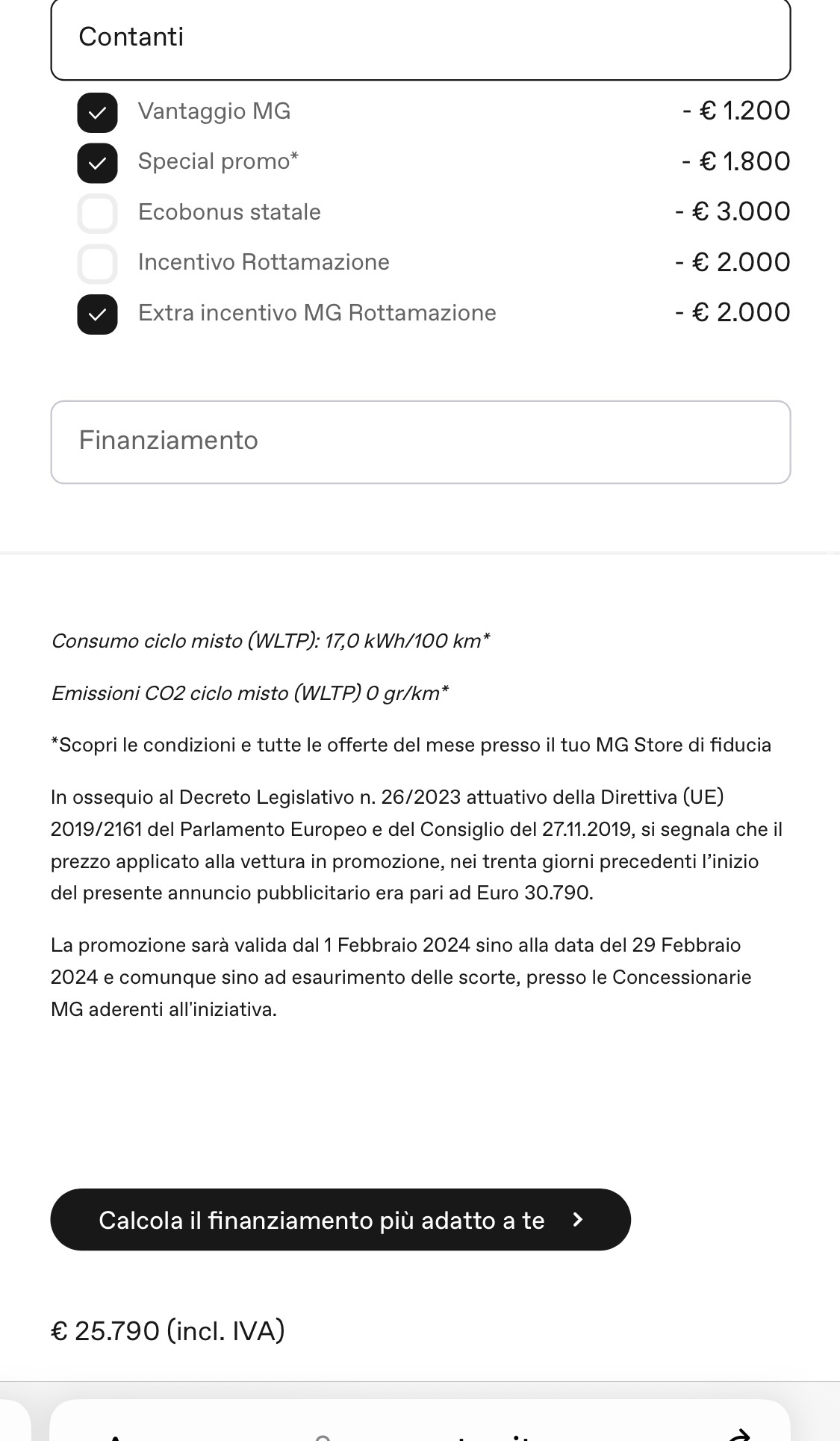Expand the Finanziamento payment option

[x=420, y=442]
